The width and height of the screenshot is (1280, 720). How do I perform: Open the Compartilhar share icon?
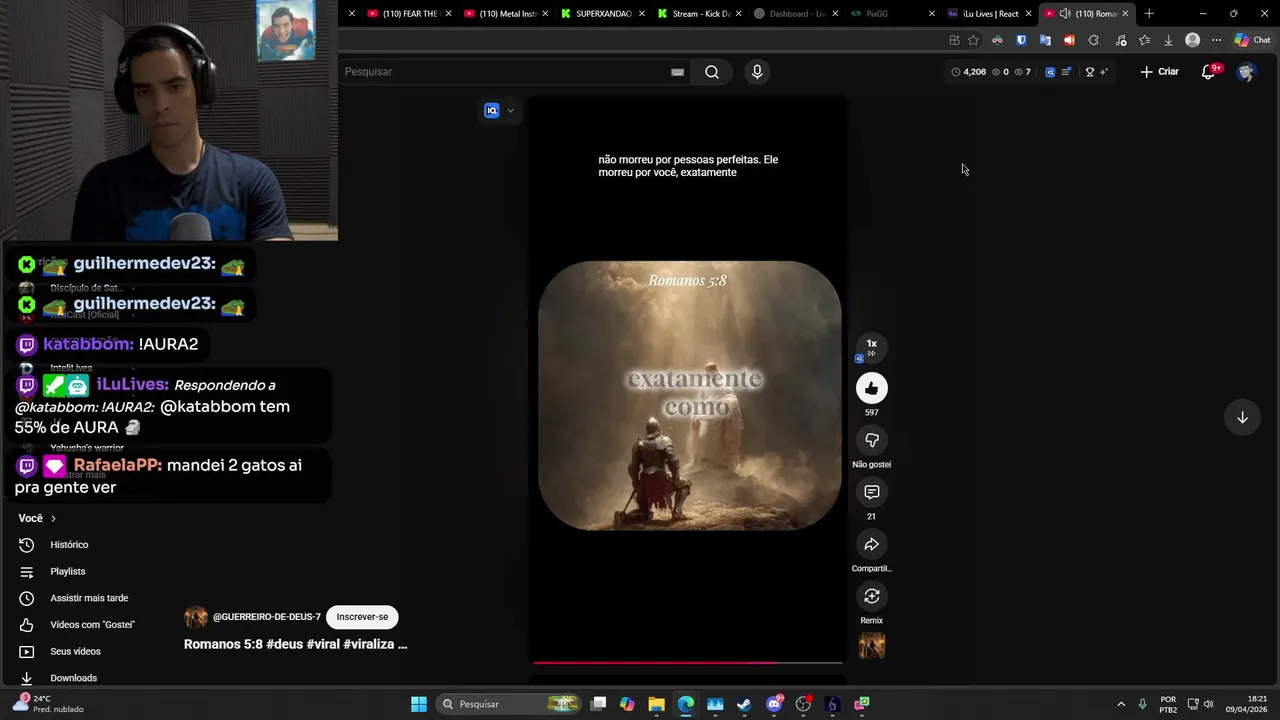coord(871,544)
